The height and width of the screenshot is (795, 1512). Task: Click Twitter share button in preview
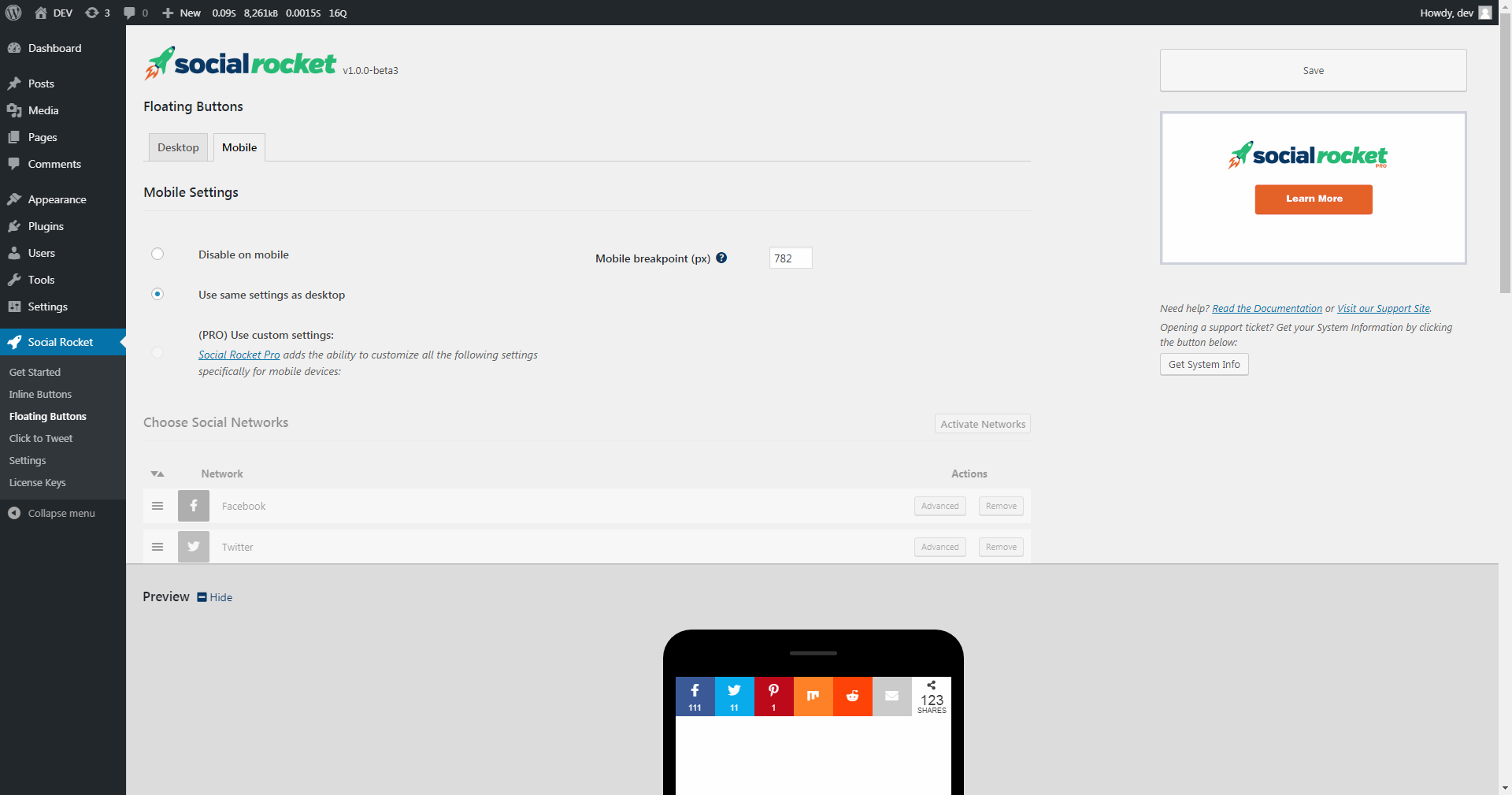point(735,697)
